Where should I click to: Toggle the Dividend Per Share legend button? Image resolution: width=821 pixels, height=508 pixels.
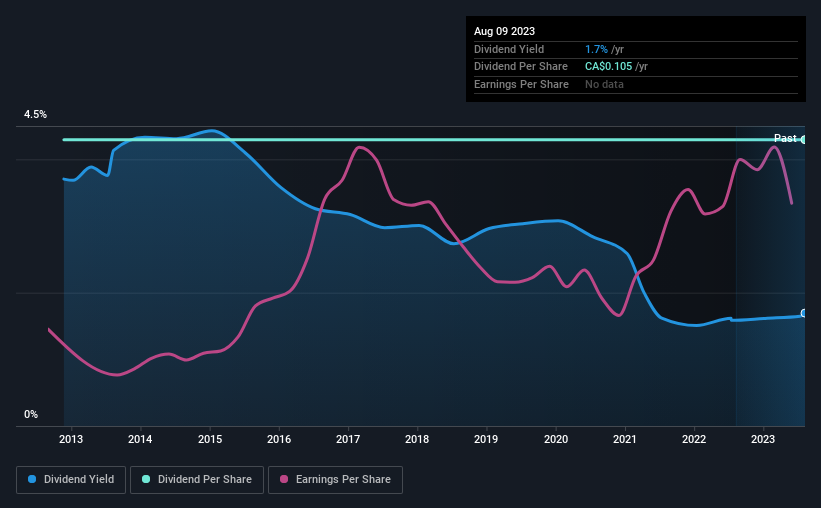pyautogui.click(x=197, y=480)
